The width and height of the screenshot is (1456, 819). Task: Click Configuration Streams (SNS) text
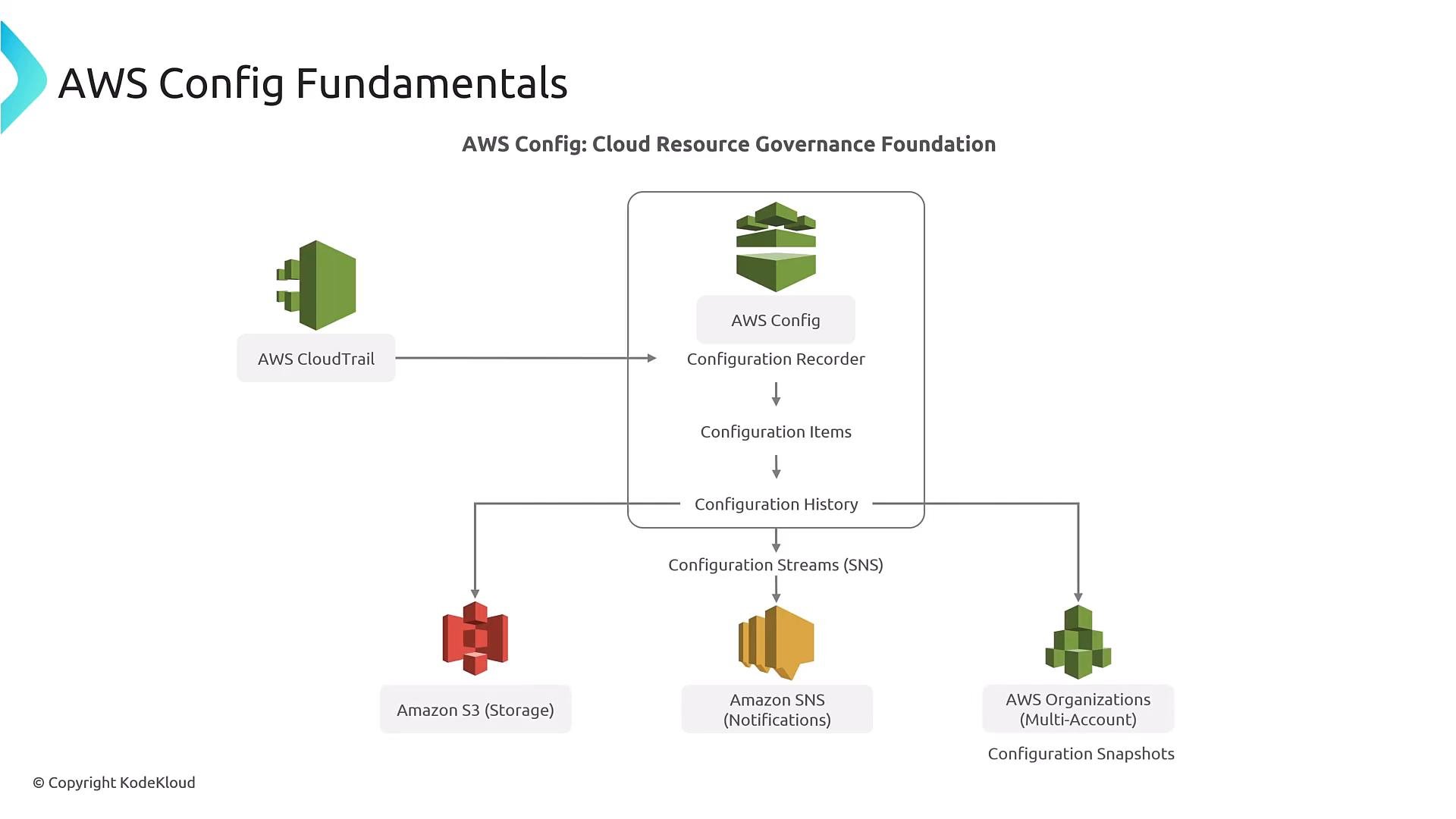(x=776, y=565)
